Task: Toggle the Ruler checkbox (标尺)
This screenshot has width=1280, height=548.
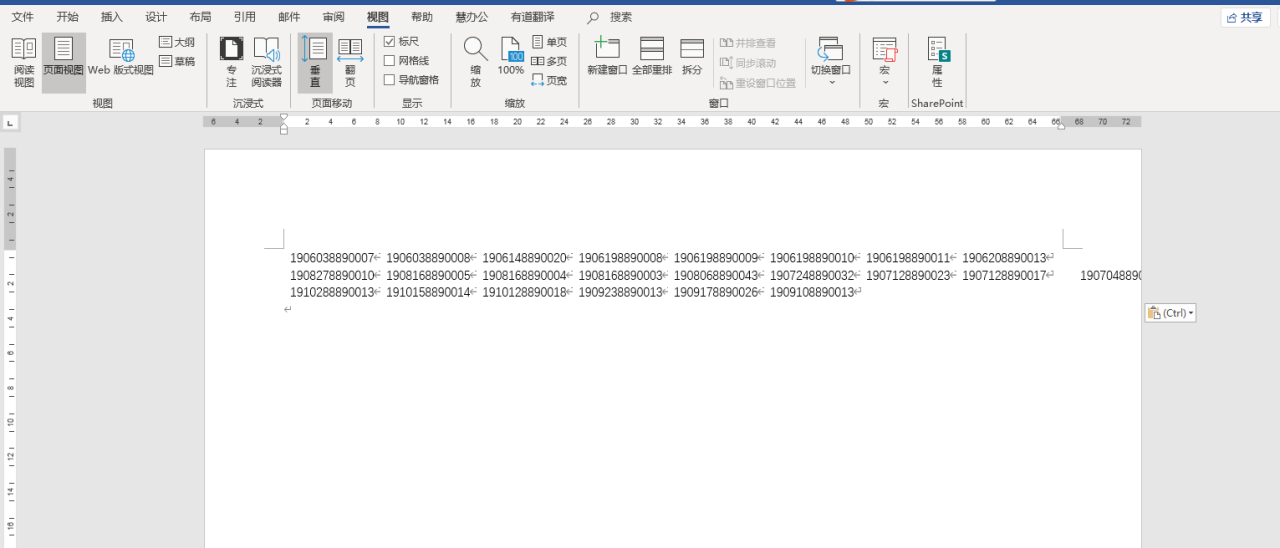Action: pos(402,42)
